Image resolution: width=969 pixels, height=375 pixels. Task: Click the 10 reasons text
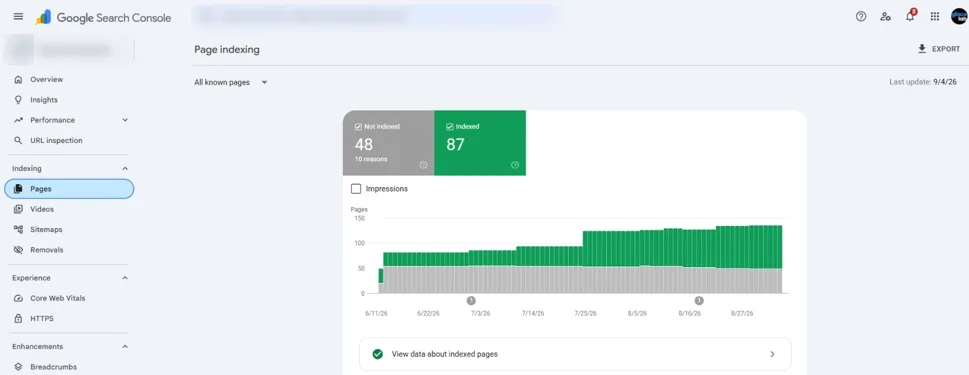(x=371, y=159)
